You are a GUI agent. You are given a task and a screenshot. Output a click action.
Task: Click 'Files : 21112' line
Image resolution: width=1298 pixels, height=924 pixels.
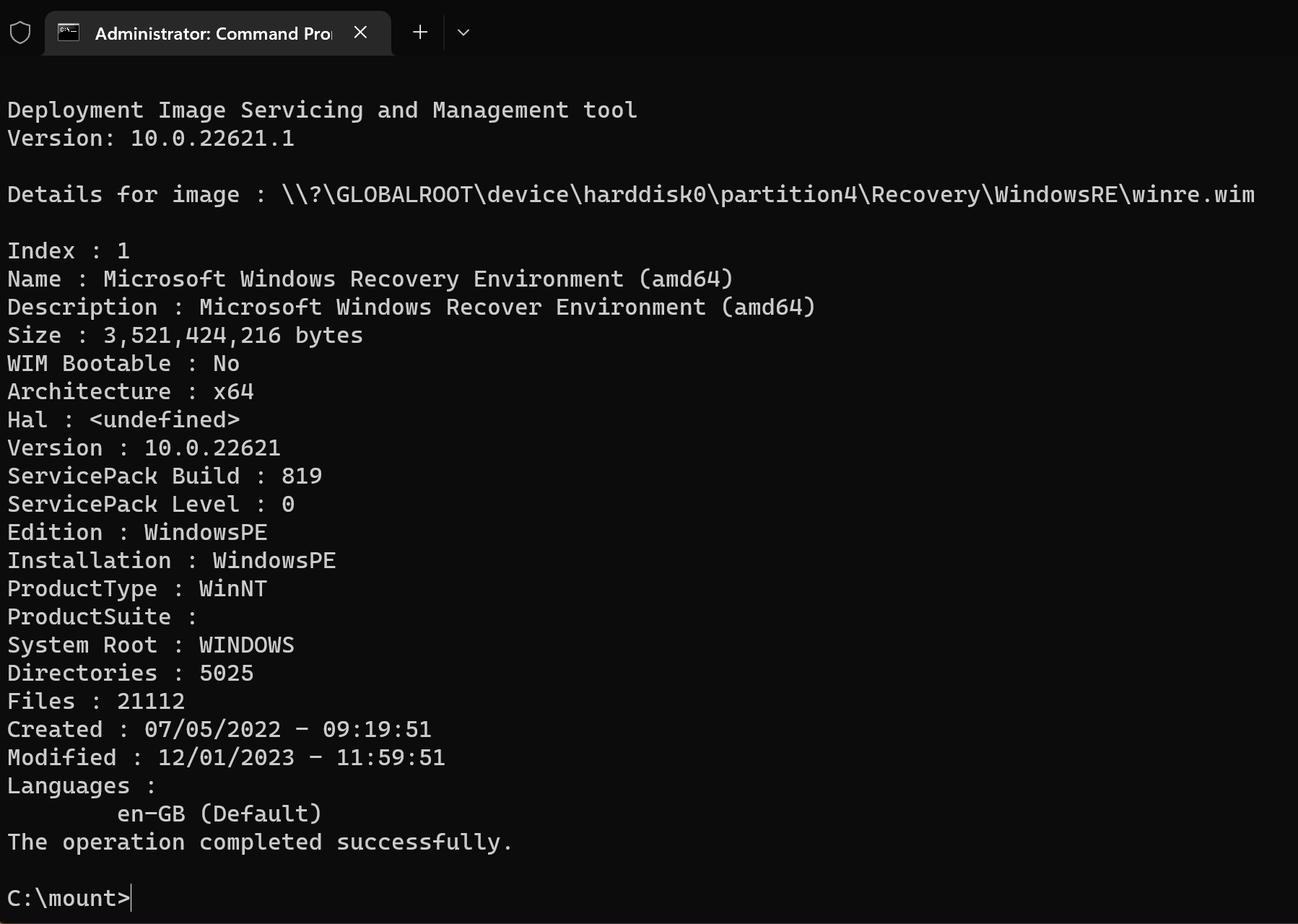point(96,702)
